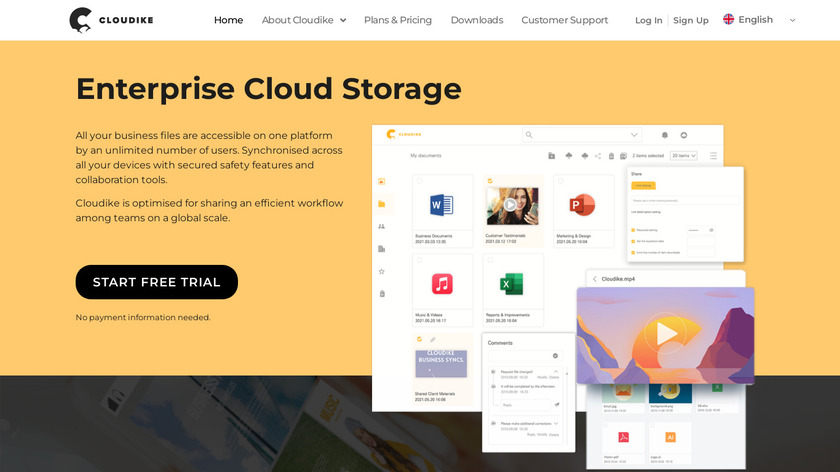Tick the Reports & Improvements card checkbox
Image resolution: width=840 pixels, height=472 pixels.
point(490,260)
